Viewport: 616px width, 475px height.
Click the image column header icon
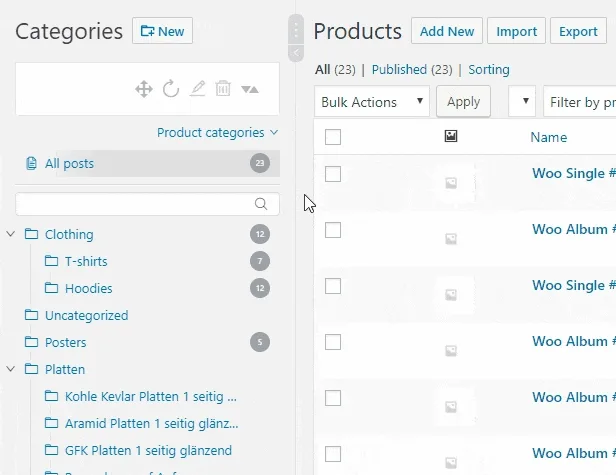click(x=451, y=137)
